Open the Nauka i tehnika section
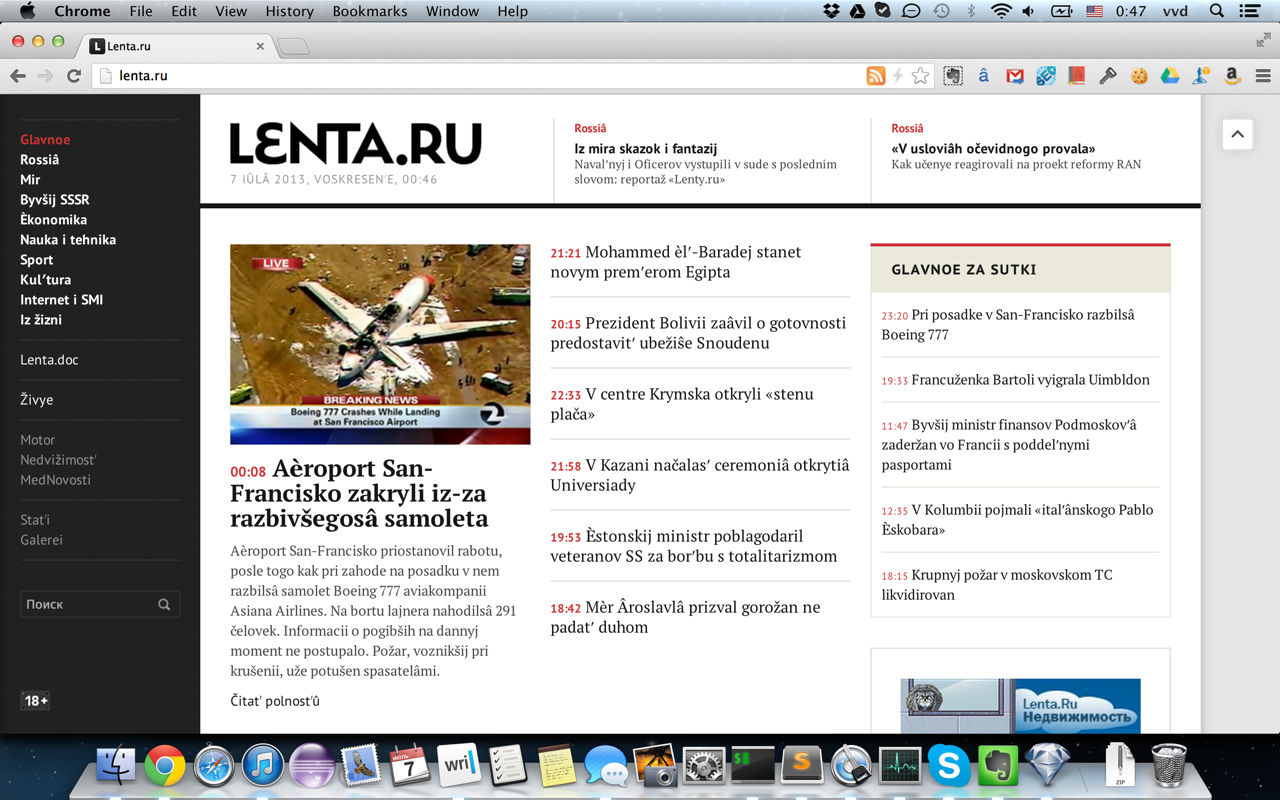Viewport: 1280px width, 800px height. click(68, 240)
